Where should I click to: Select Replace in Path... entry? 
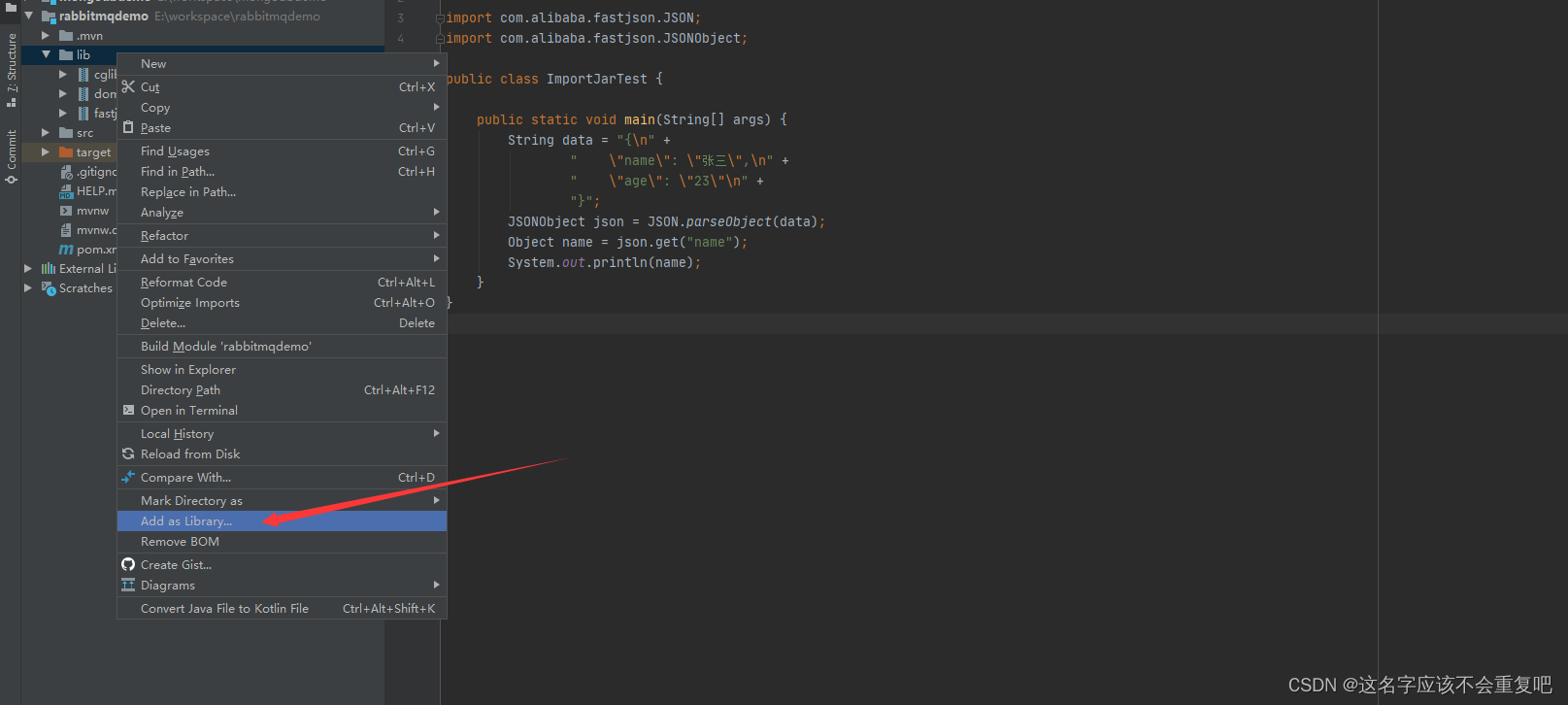click(282, 191)
